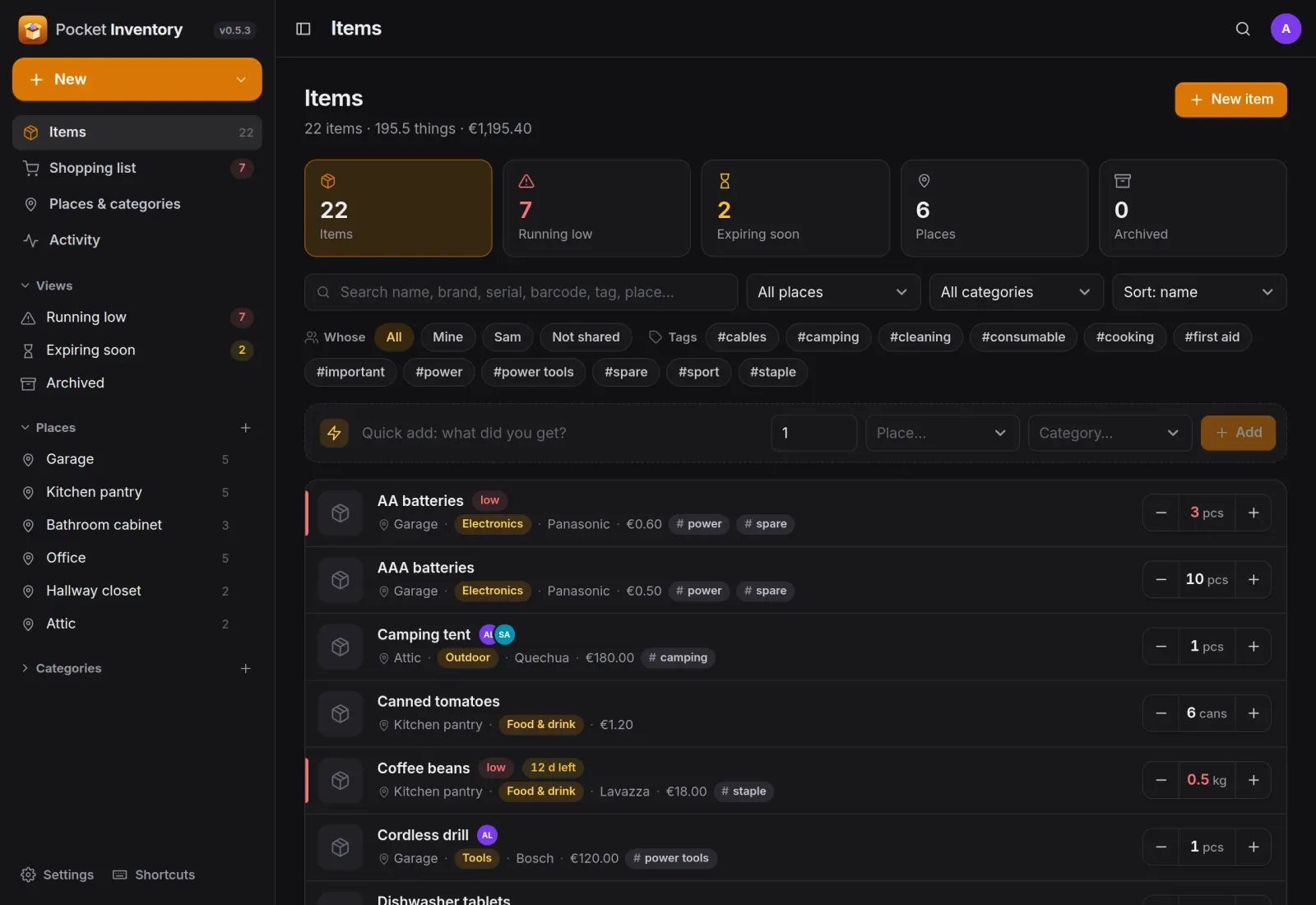The width and height of the screenshot is (1316, 905).
Task: Click the Camping tent item thumbnail icon
Action: click(x=340, y=647)
